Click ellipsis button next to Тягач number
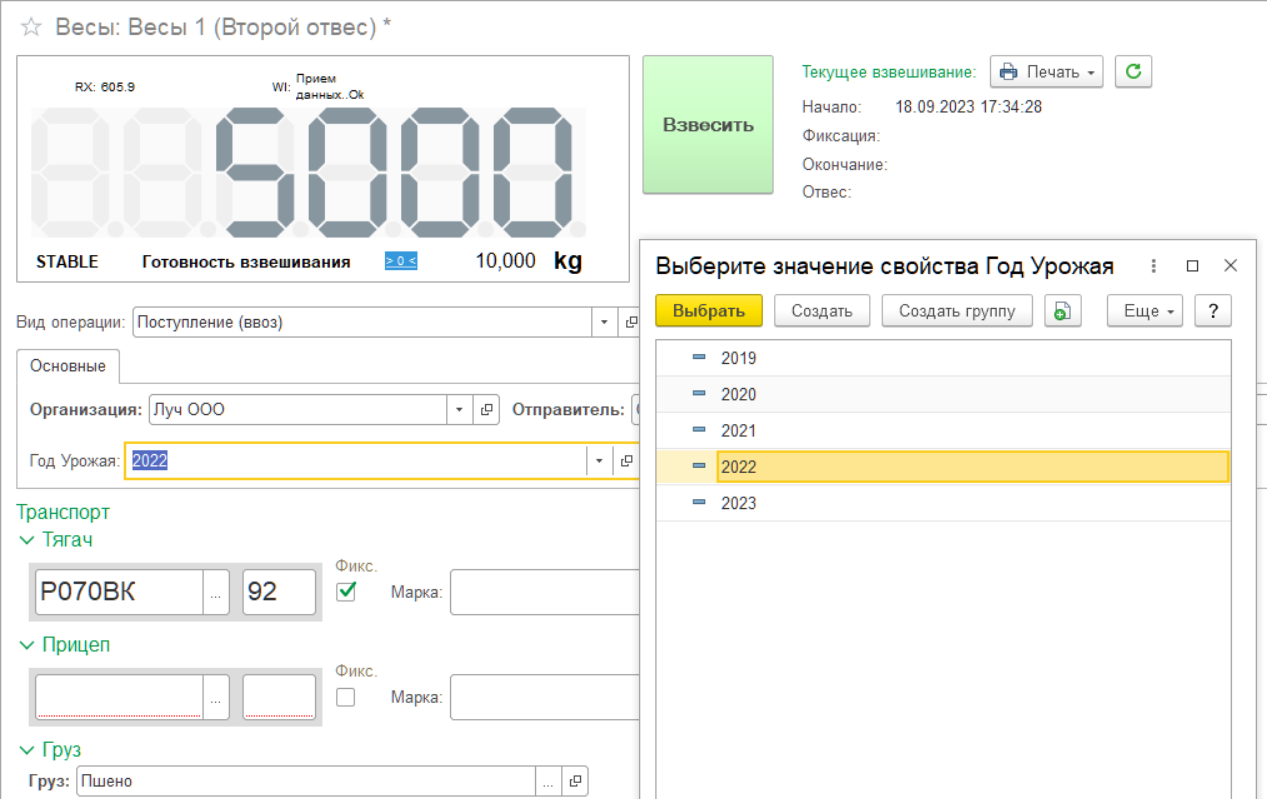This screenshot has height=799, width=1267. click(x=216, y=593)
